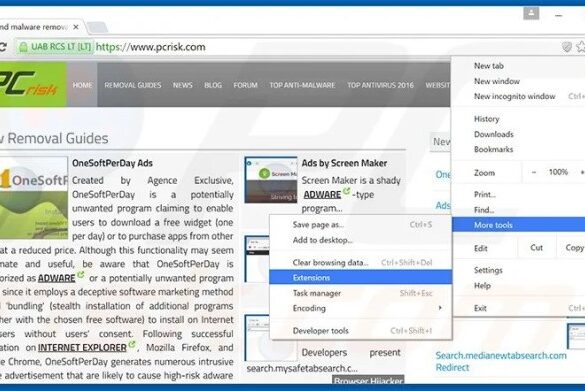The width and height of the screenshot is (585, 391).
Task: Open the INTERNET EXPLORER link
Action: [x=82, y=348]
